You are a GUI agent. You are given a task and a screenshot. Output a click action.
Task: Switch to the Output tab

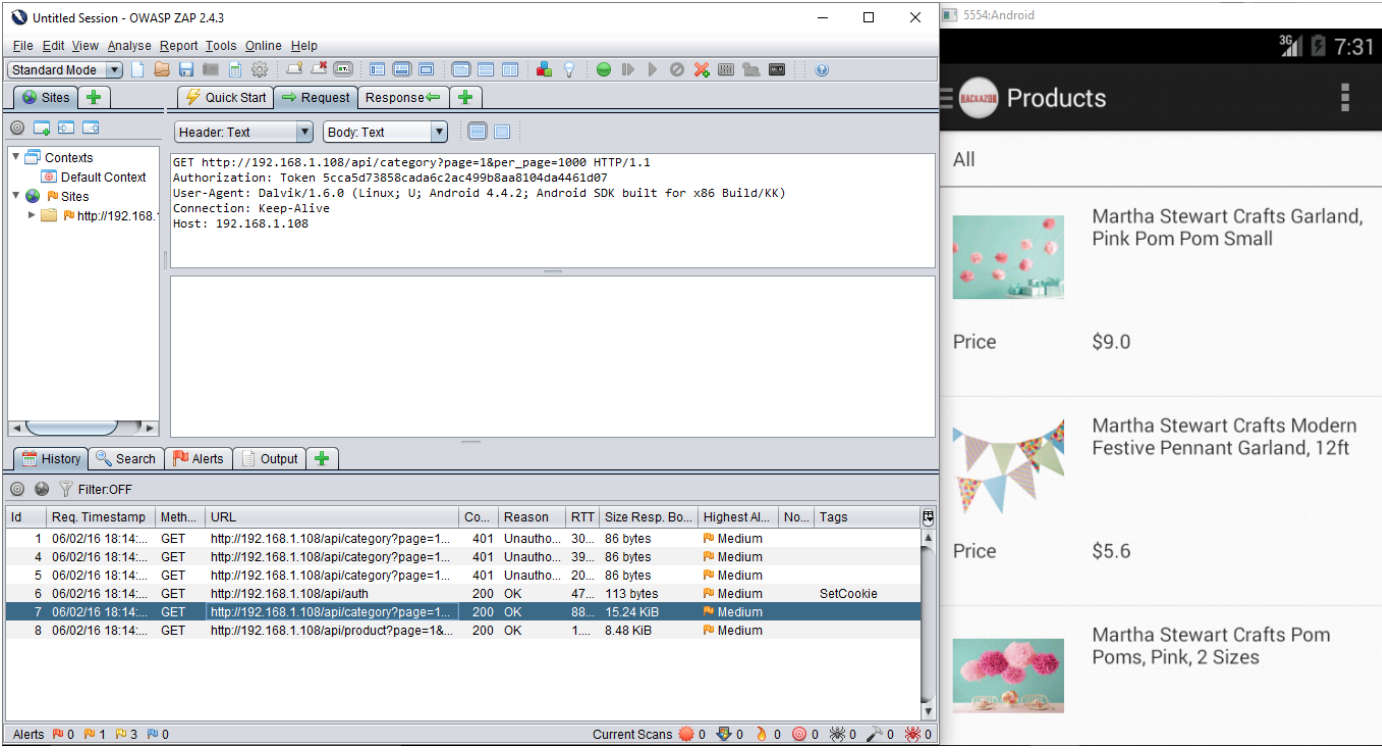click(269, 458)
